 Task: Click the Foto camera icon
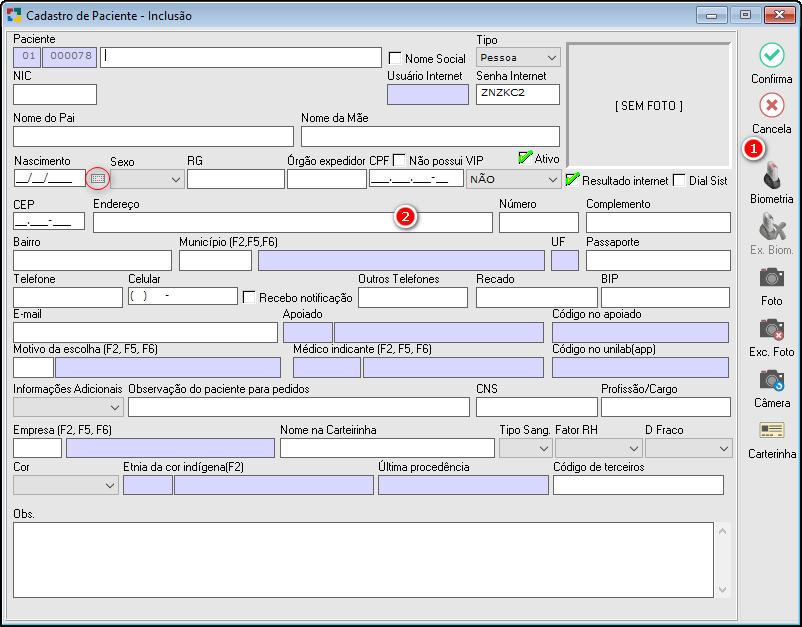point(771,277)
